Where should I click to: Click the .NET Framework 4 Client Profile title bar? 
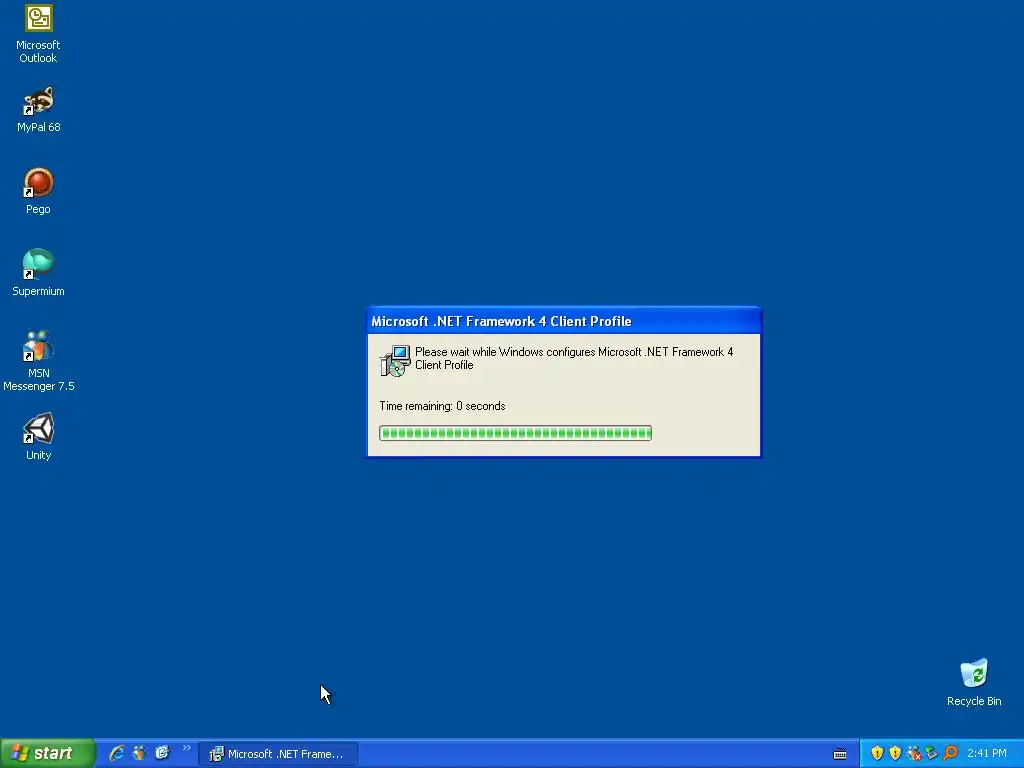click(x=564, y=321)
